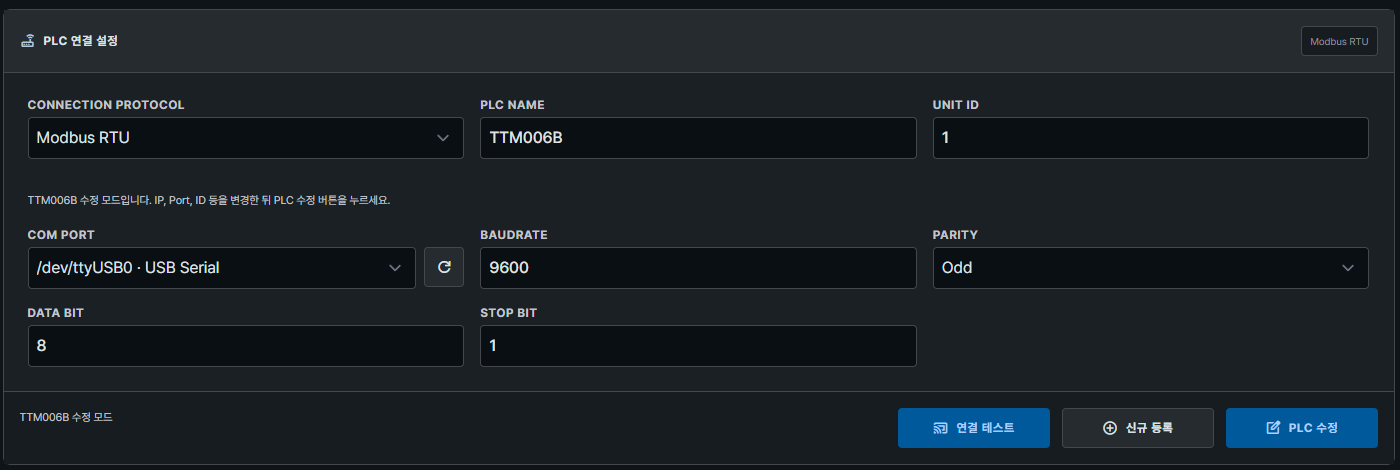Open the Modbus RTU protocol combo box
This screenshot has height=470, width=1400.
coord(246,138)
